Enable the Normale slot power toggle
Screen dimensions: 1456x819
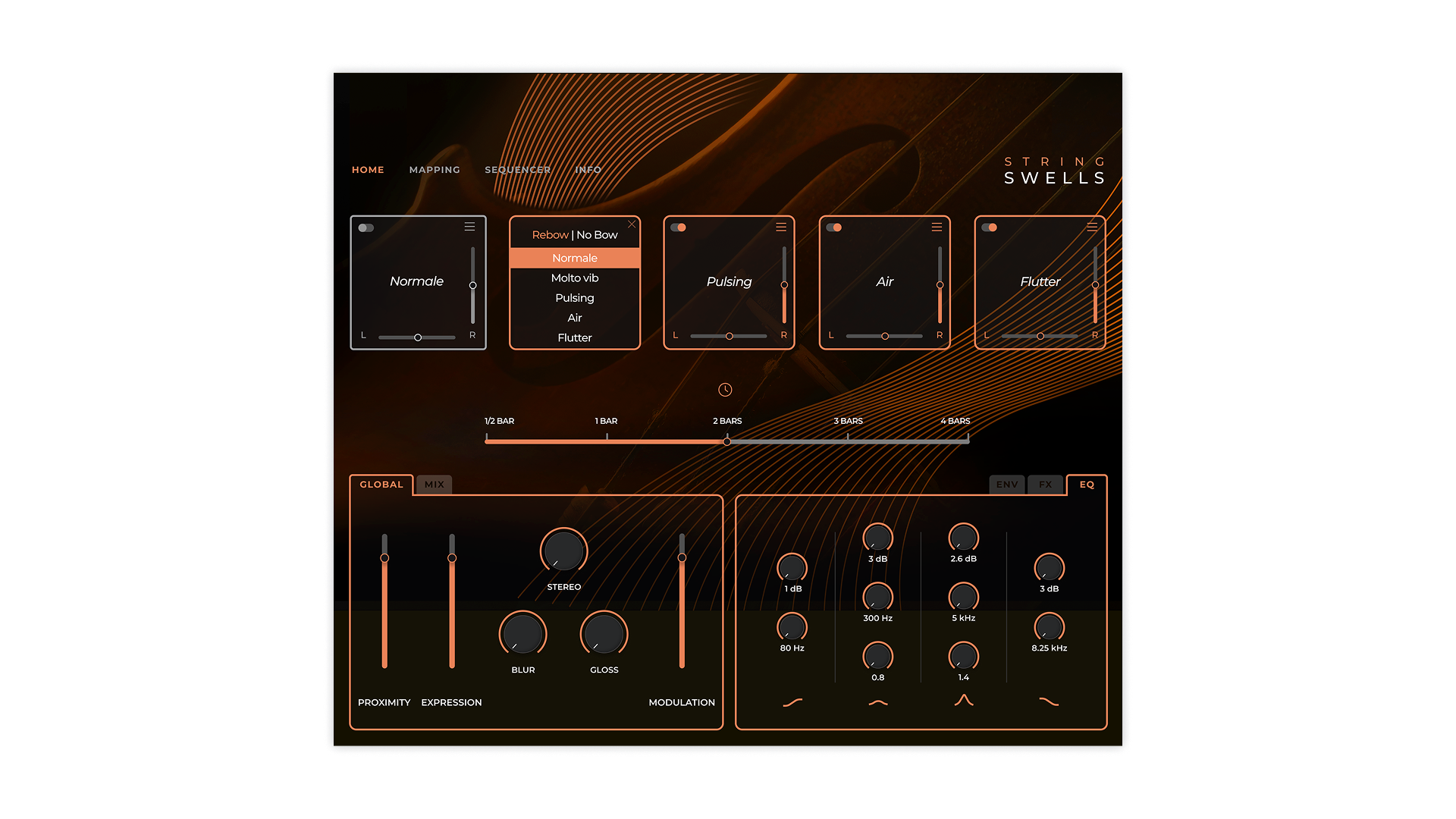[x=366, y=227]
